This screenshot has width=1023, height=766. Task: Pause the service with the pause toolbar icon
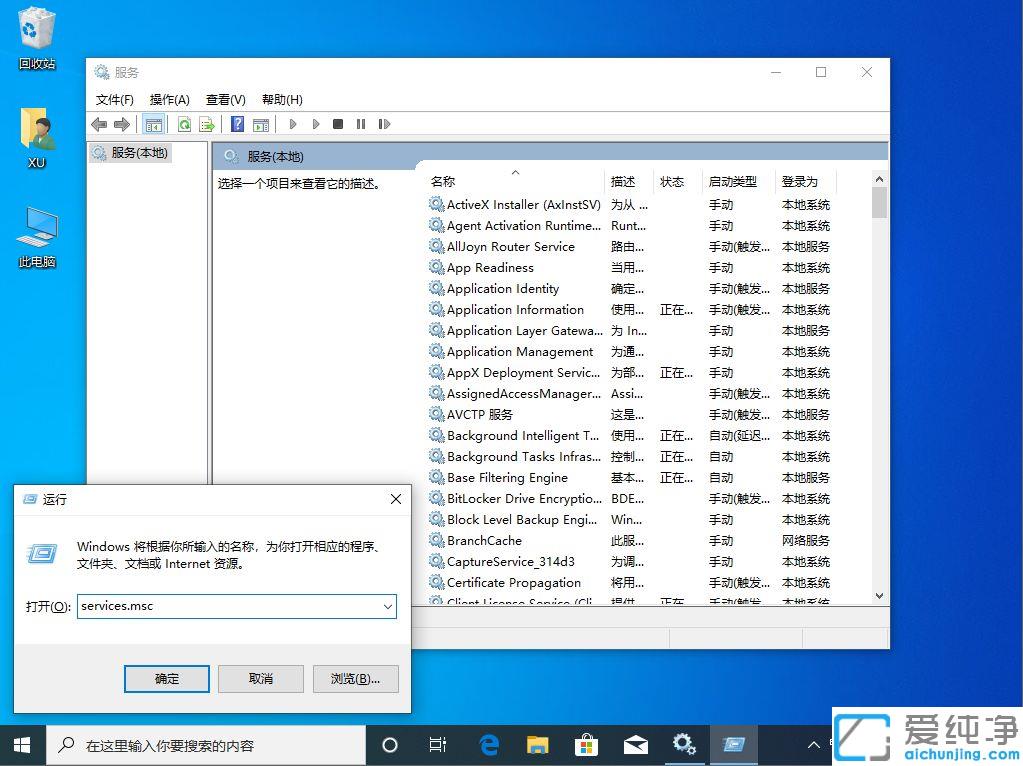pyautogui.click(x=361, y=123)
